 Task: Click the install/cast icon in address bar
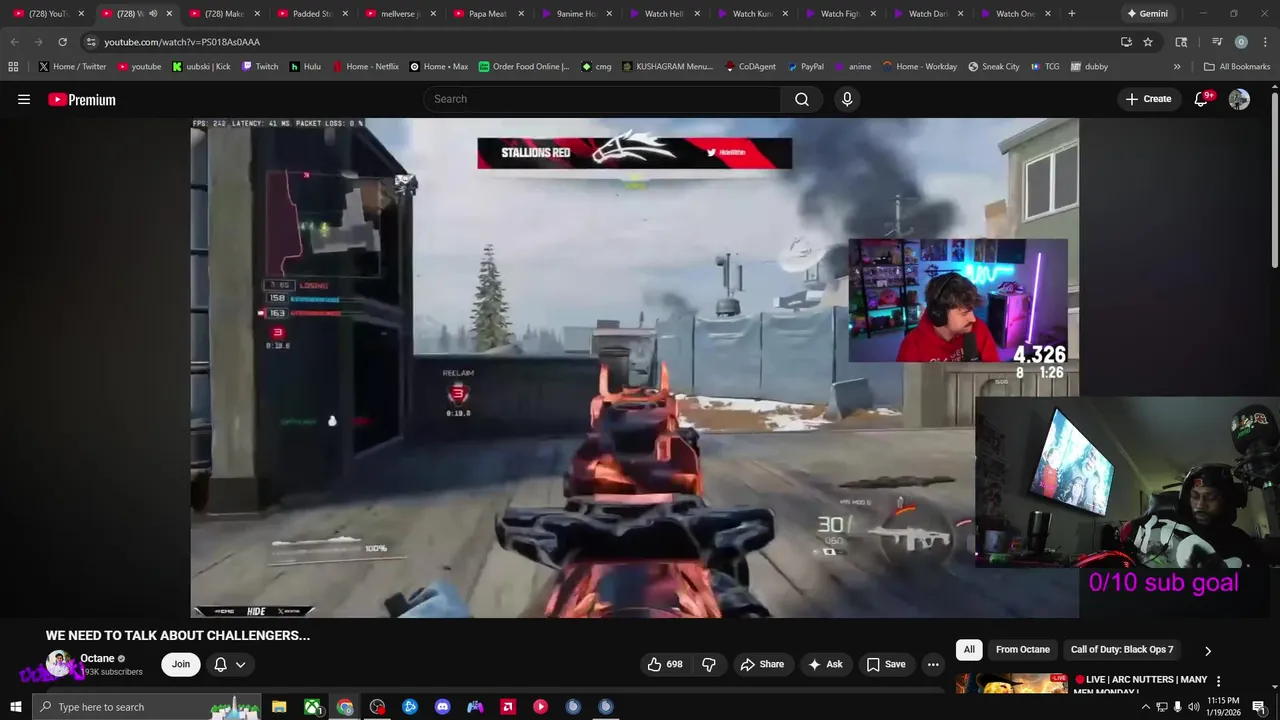(x=1126, y=42)
